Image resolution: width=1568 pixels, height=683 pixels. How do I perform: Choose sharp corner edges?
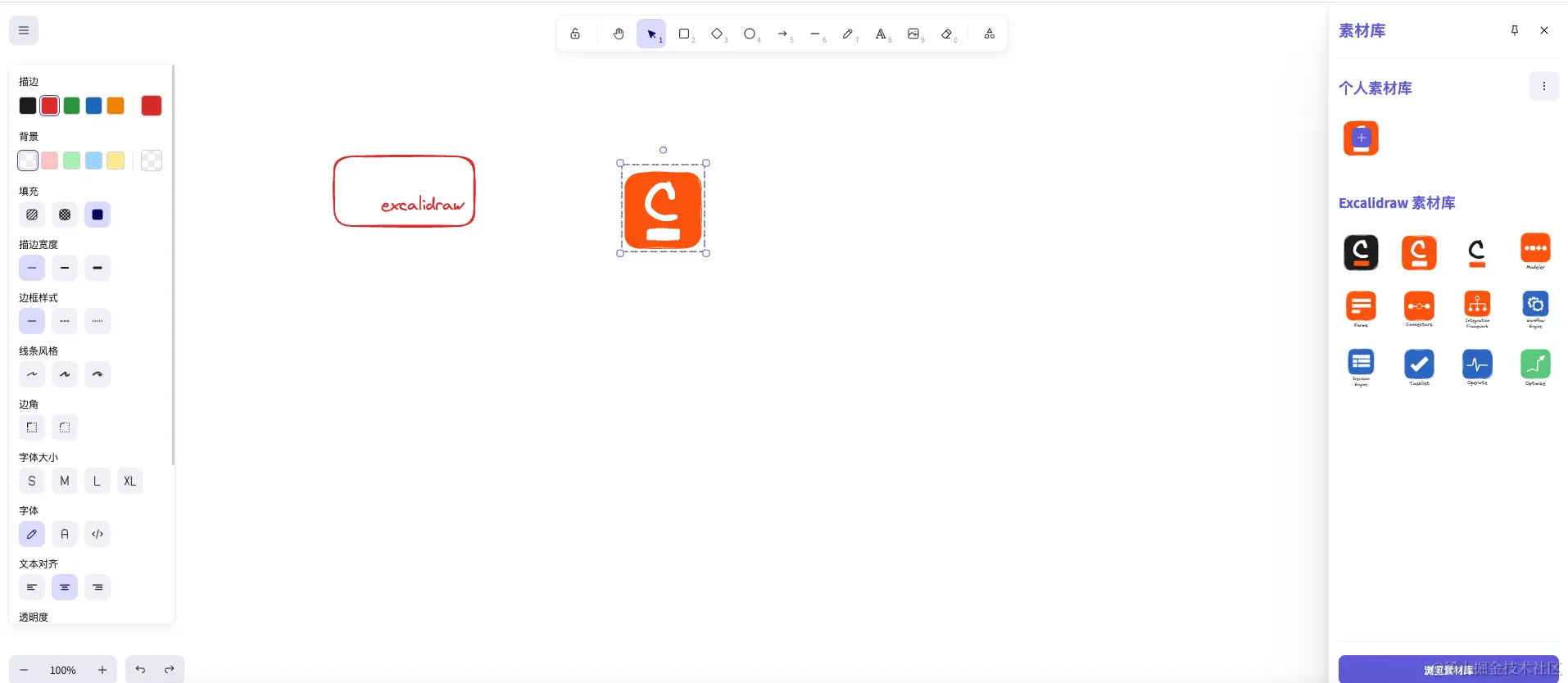[32, 427]
